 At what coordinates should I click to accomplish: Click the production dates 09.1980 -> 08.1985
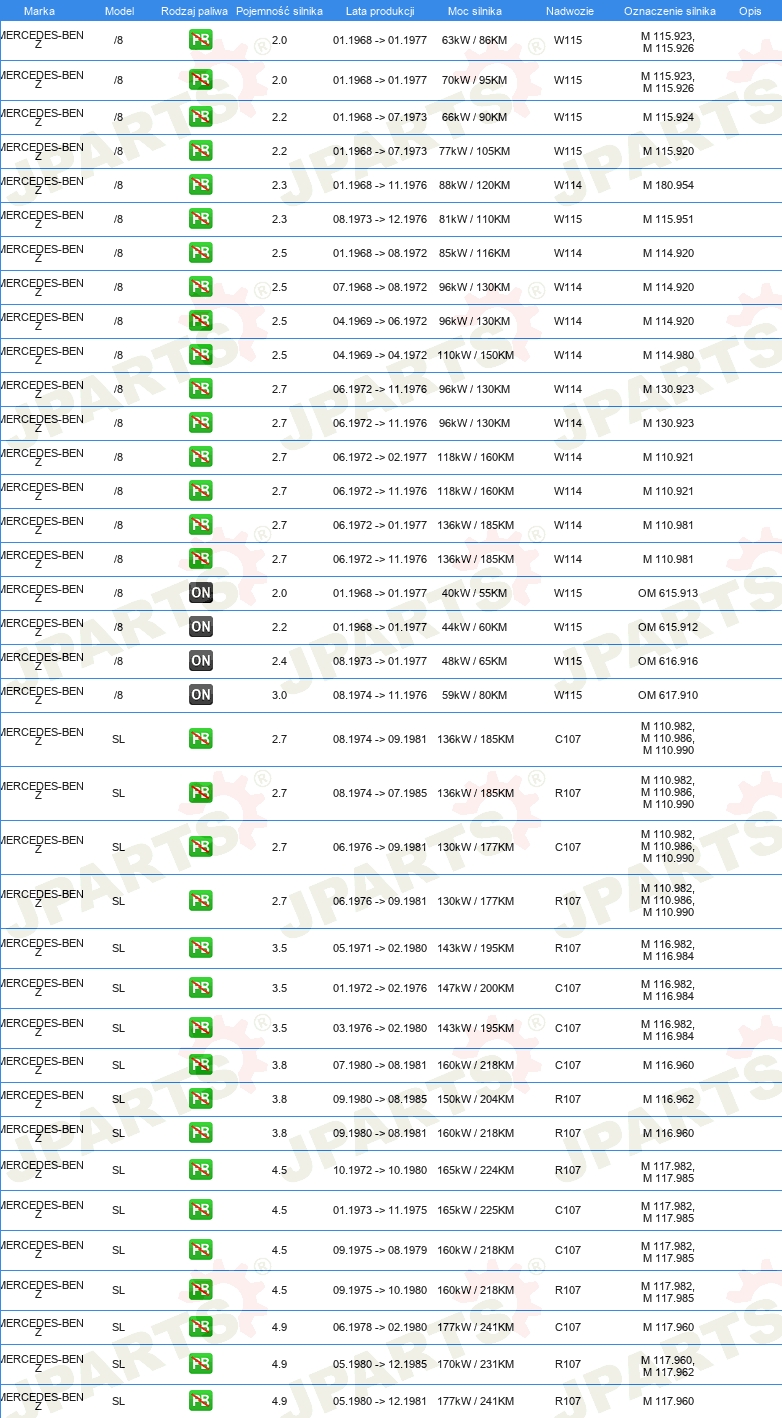(380, 1100)
